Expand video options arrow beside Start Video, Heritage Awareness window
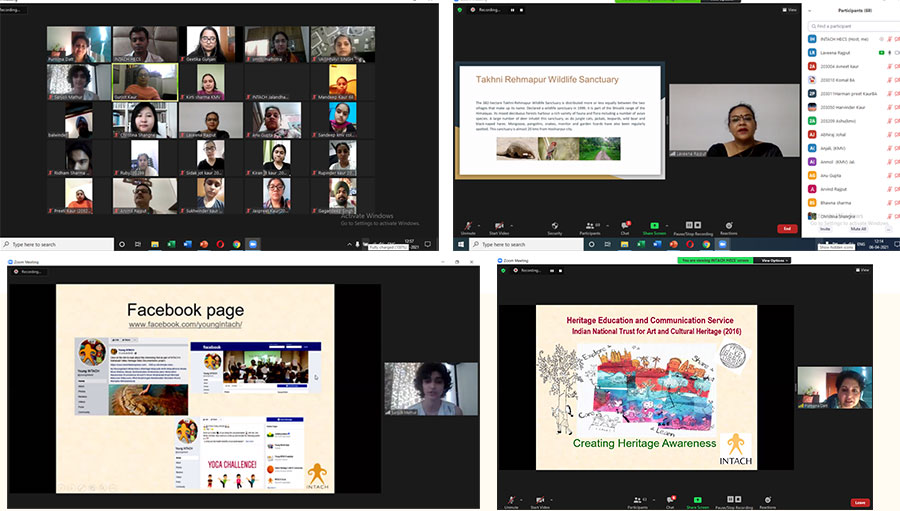Image resolution: width=900 pixels, height=511 pixels. click(x=552, y=500)
